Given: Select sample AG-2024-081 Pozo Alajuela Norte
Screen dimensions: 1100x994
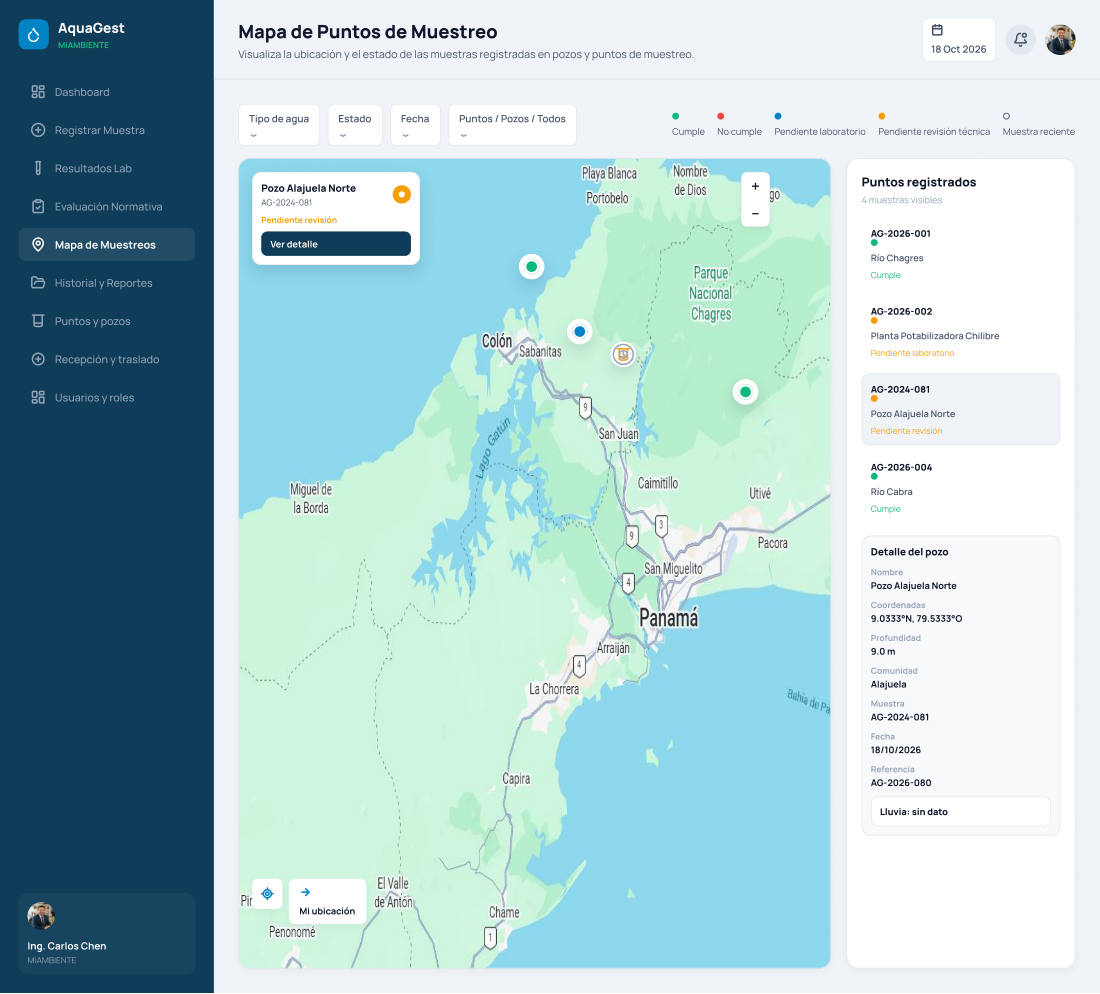Looking at the screenshot, I should [960, 410].
